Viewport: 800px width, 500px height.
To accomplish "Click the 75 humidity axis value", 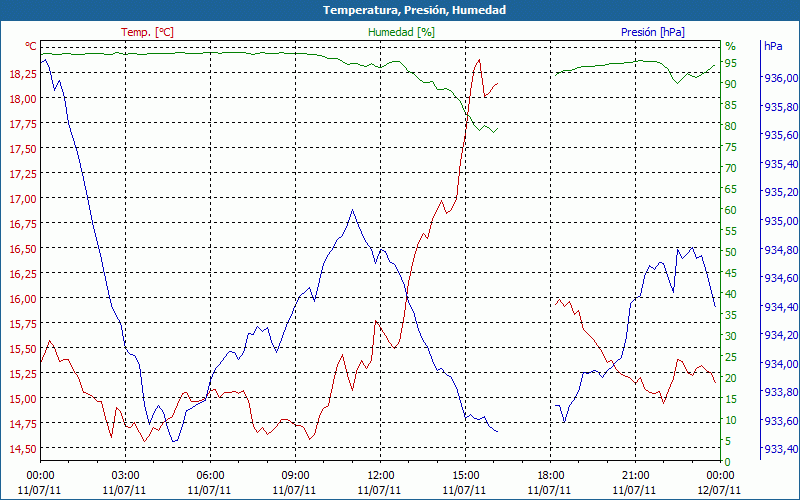I will (x=731, y=147).
